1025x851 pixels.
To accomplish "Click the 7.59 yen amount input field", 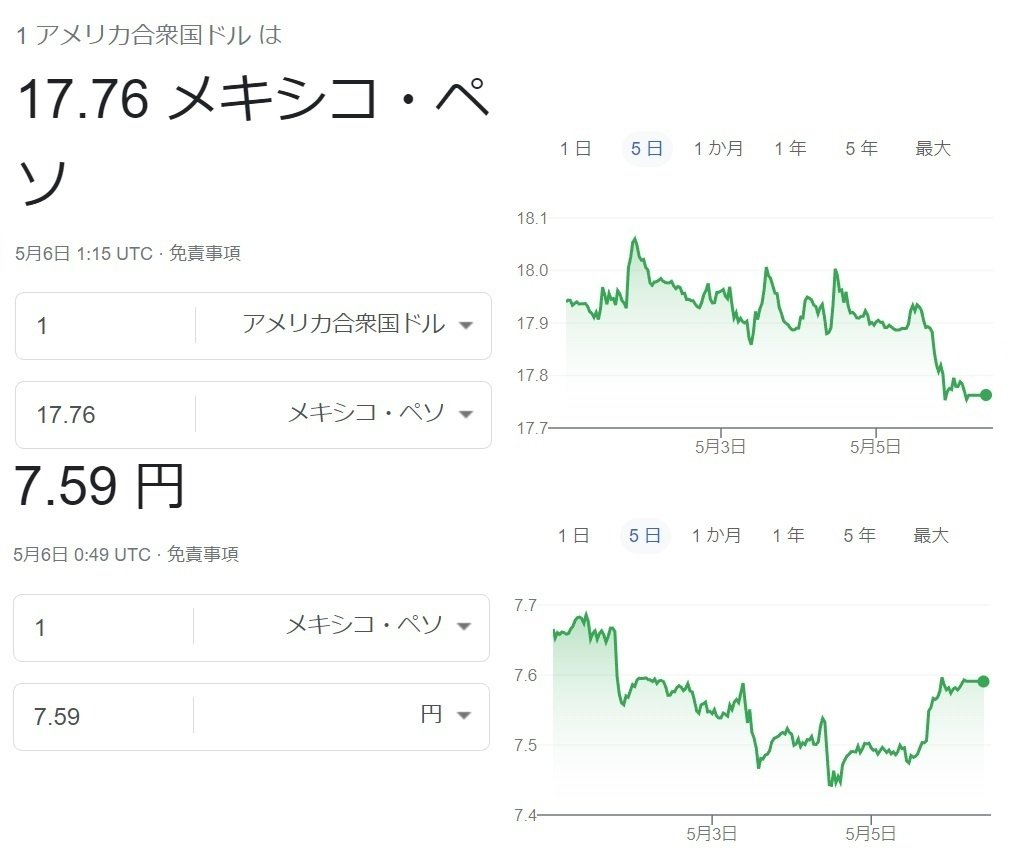I will [x=104, y=716].
